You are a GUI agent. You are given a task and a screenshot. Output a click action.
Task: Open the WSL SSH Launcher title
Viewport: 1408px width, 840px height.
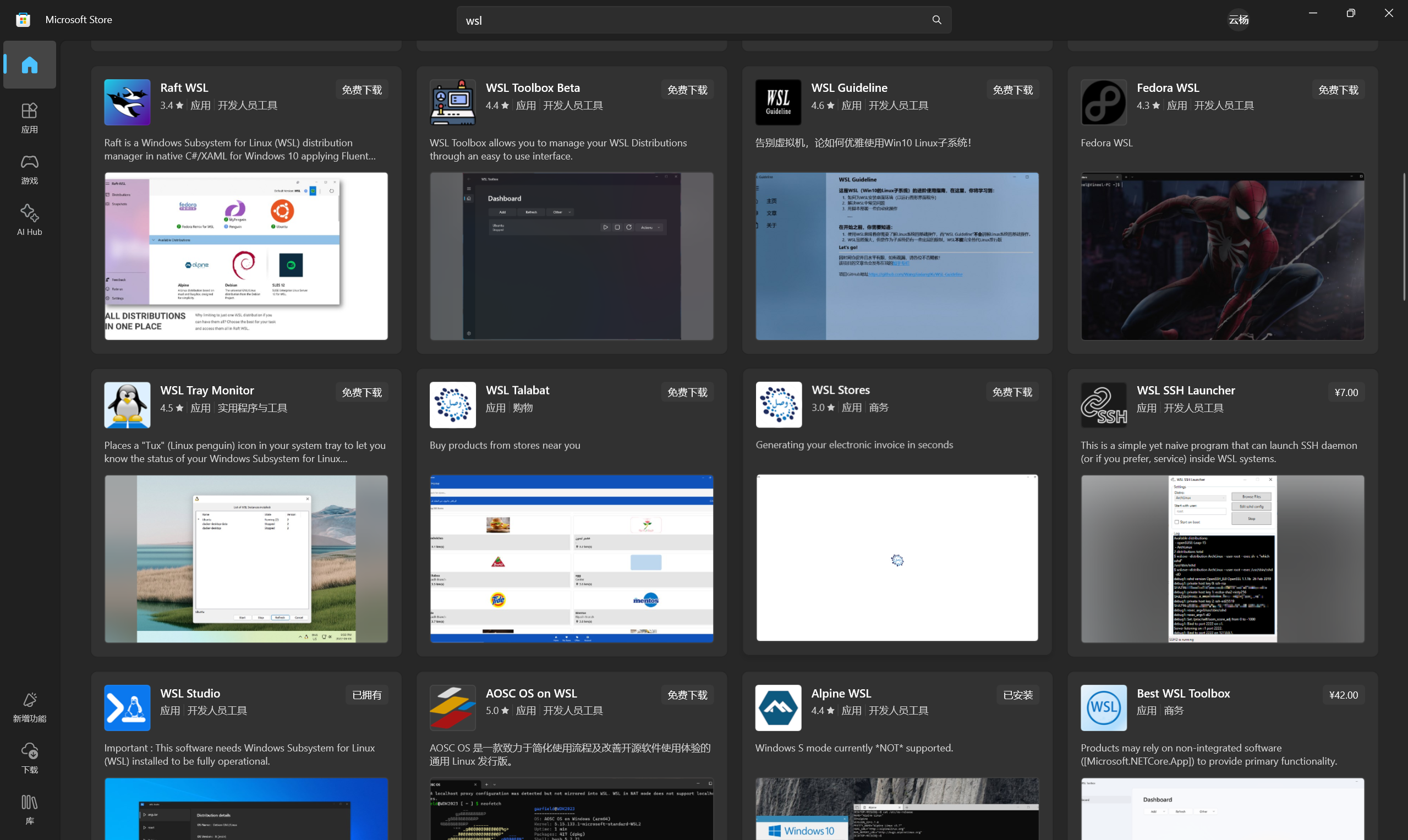(x=1186, y=390)
